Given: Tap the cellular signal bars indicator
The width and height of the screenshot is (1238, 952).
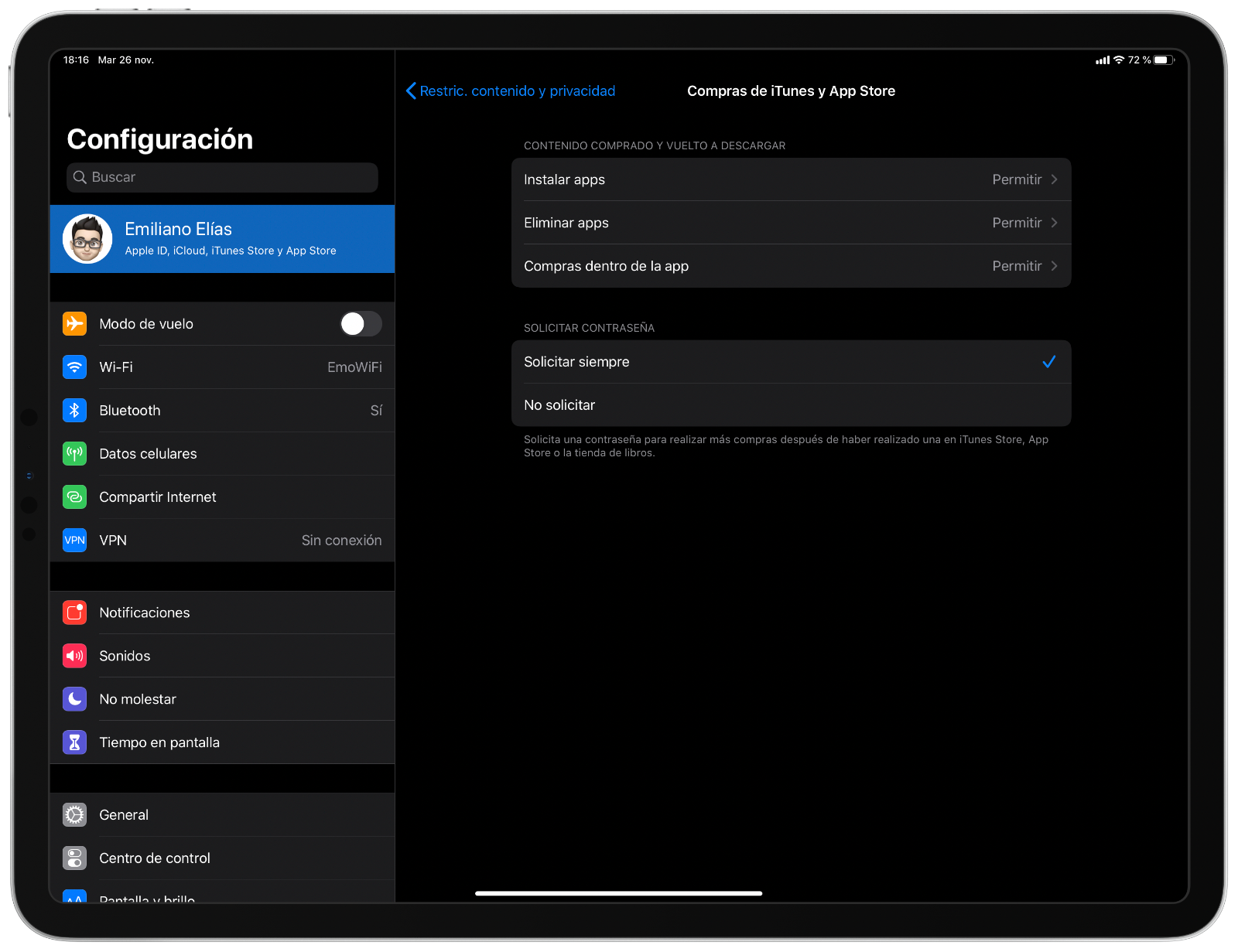Looking at the screenshot, I should click(x=1103, y=60).
